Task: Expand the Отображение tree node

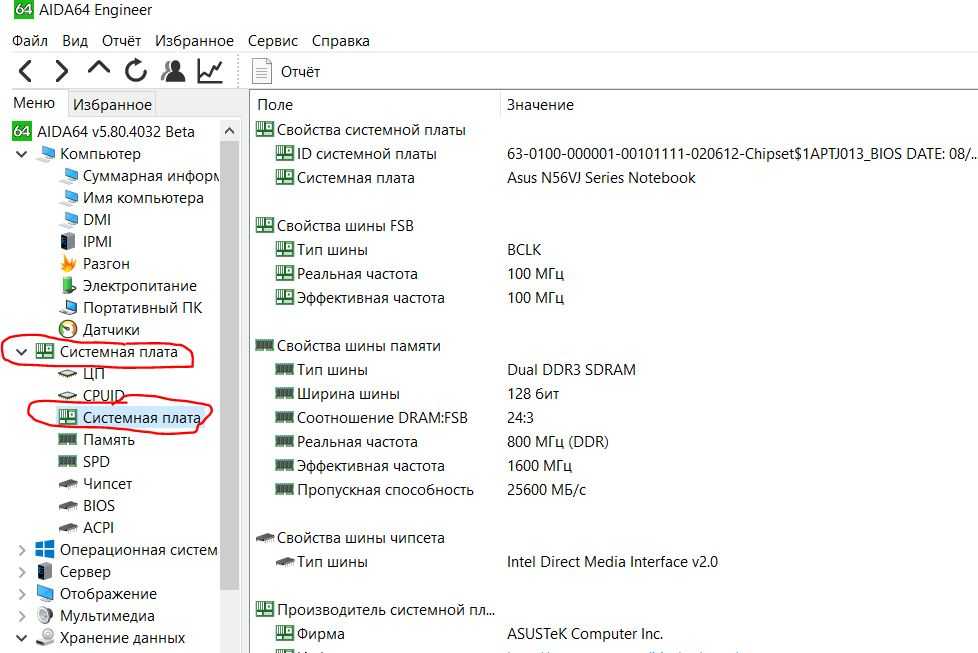Action: click(21, 594)
